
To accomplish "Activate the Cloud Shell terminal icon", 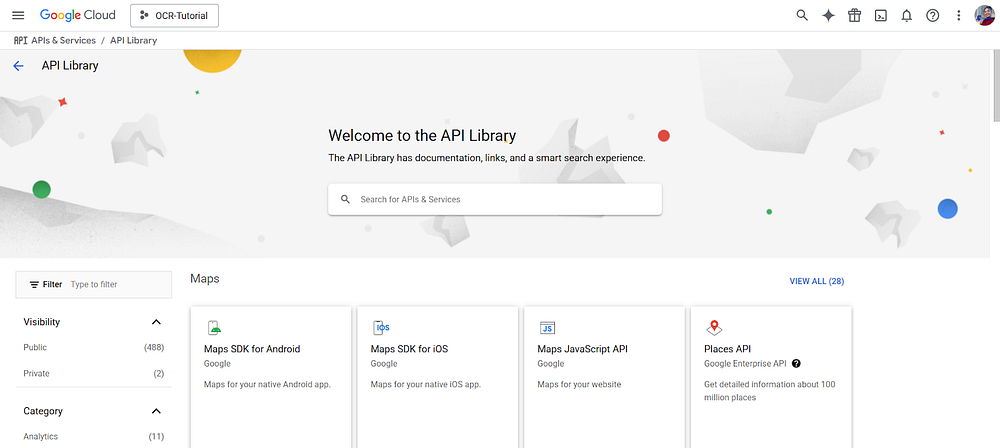I will point(881,16).
